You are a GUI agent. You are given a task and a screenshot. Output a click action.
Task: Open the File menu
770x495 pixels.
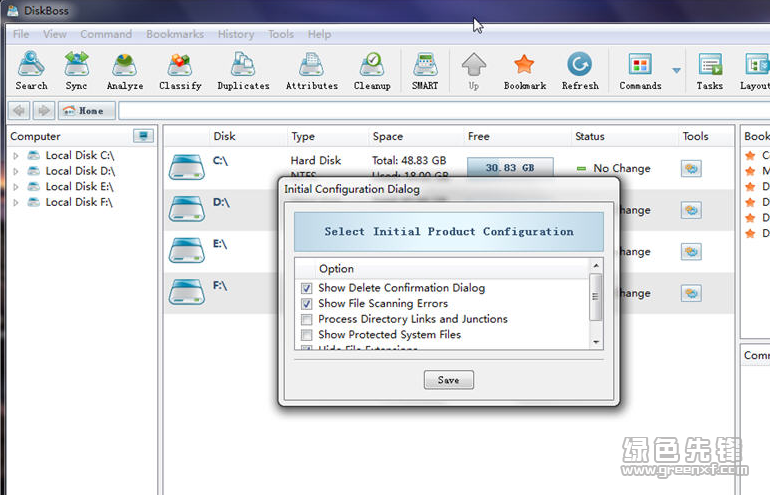[x=21, y=34]
